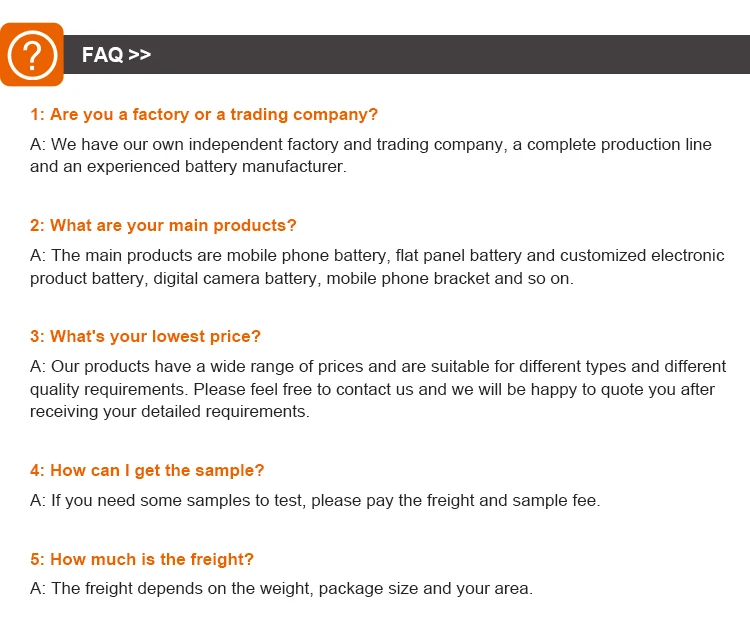750x634 pixels.
Task: Click the number 3: question label
Action: (37, 336)
